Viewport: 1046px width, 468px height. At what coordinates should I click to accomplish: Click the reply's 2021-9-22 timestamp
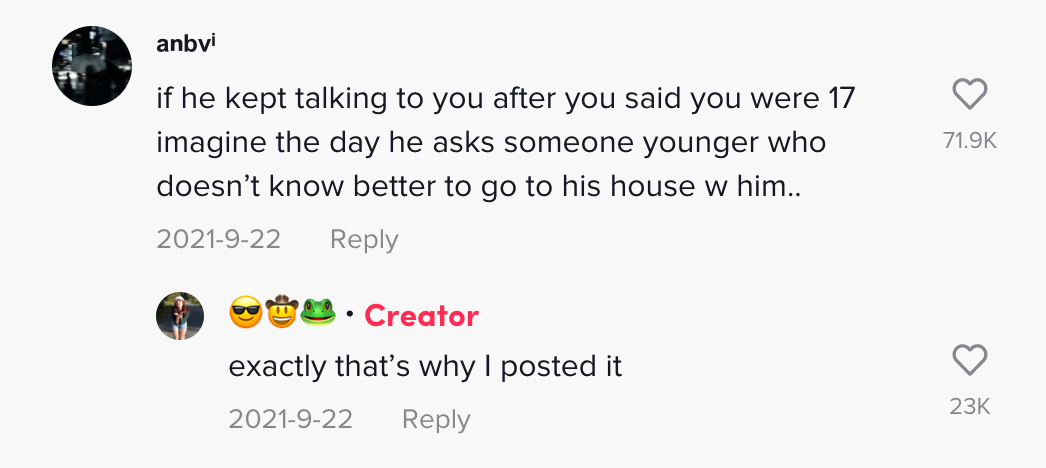(x=291, y=419)
